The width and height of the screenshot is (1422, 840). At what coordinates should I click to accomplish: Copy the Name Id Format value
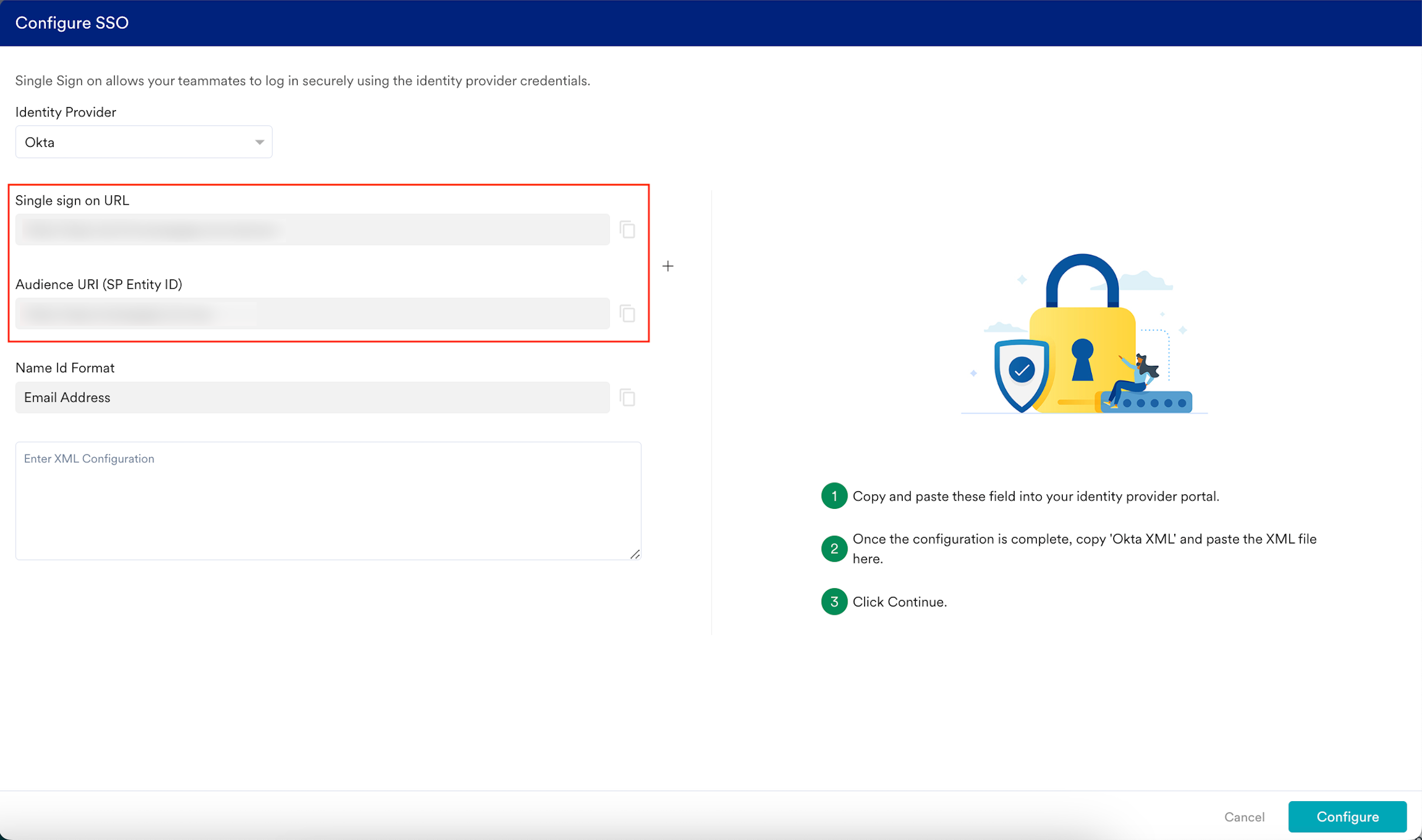pos(627,398)
